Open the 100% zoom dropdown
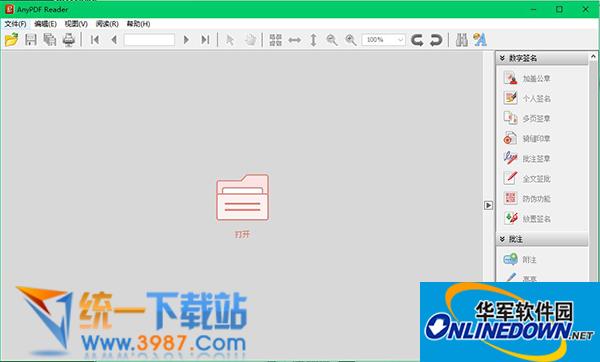The height and width of the screenshot is (362, 600). [x=383, y=40]
